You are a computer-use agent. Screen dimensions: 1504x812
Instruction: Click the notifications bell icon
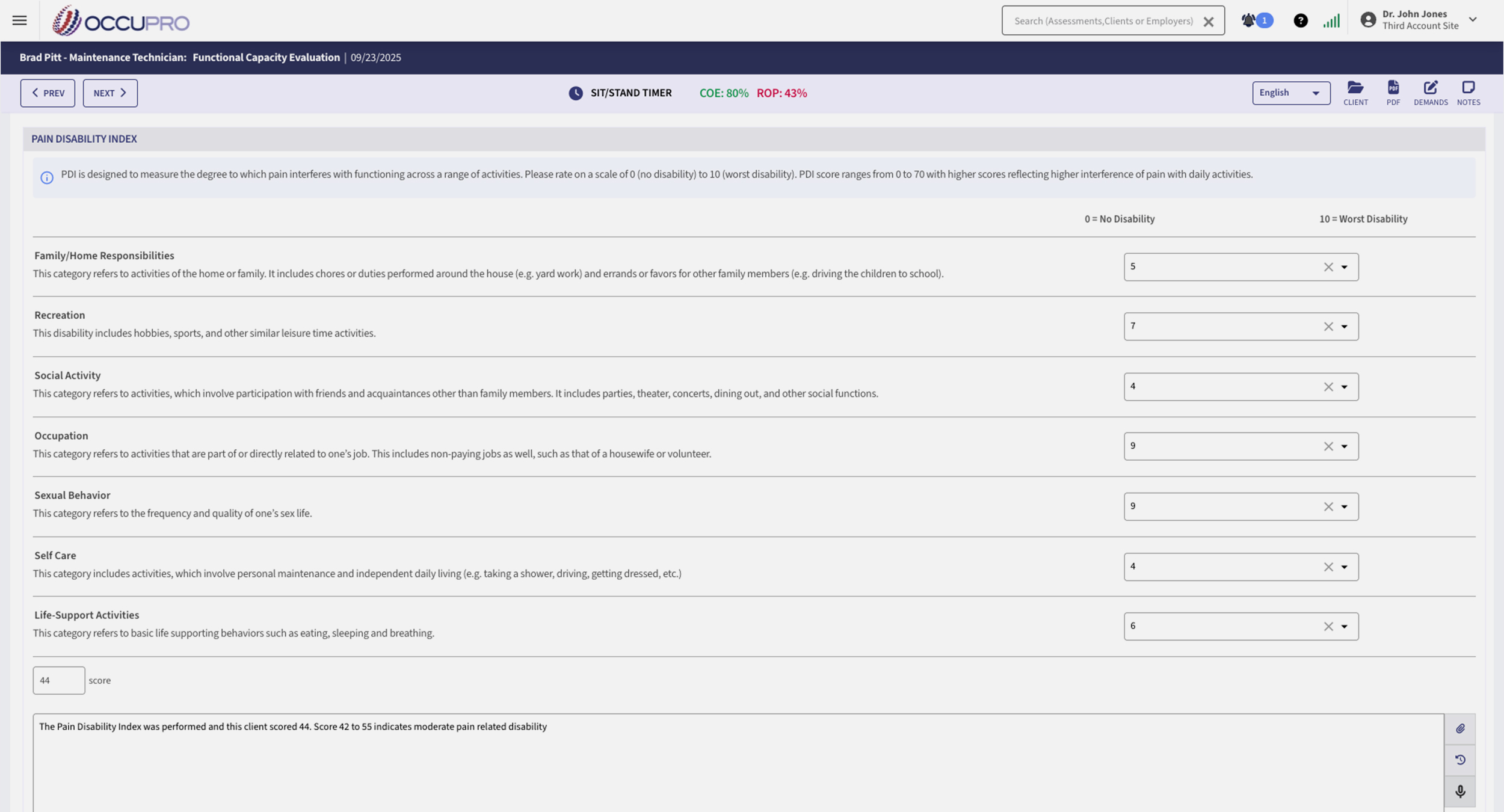pyautogui.click(x=1249, y=20)
